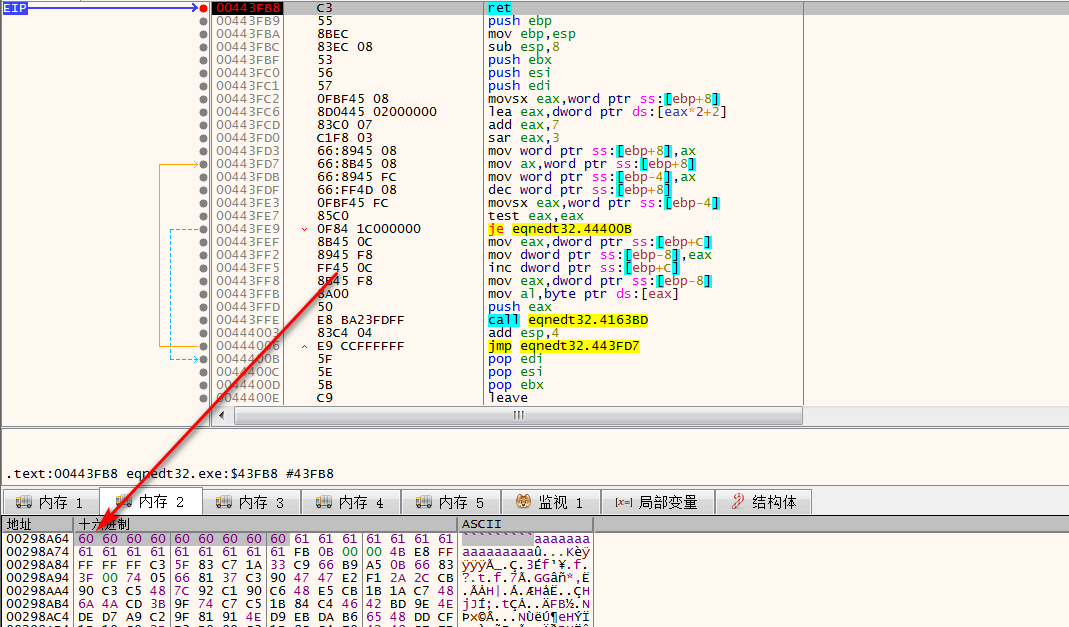Switch to the 内存 3 dump tab
The width and height of the screenshot is (1069, 627).
tap(250, 502)
